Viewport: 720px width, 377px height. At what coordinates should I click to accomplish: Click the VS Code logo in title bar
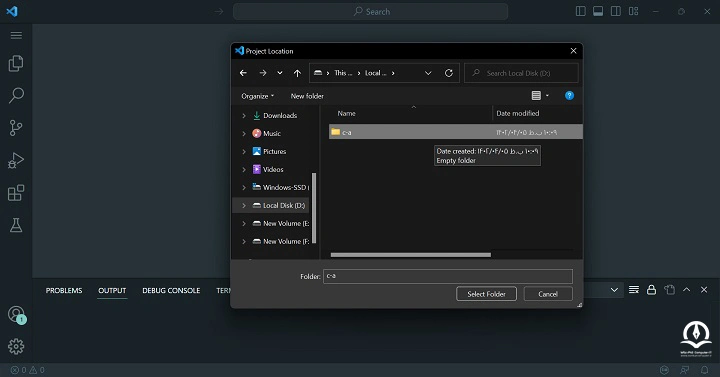12,11
